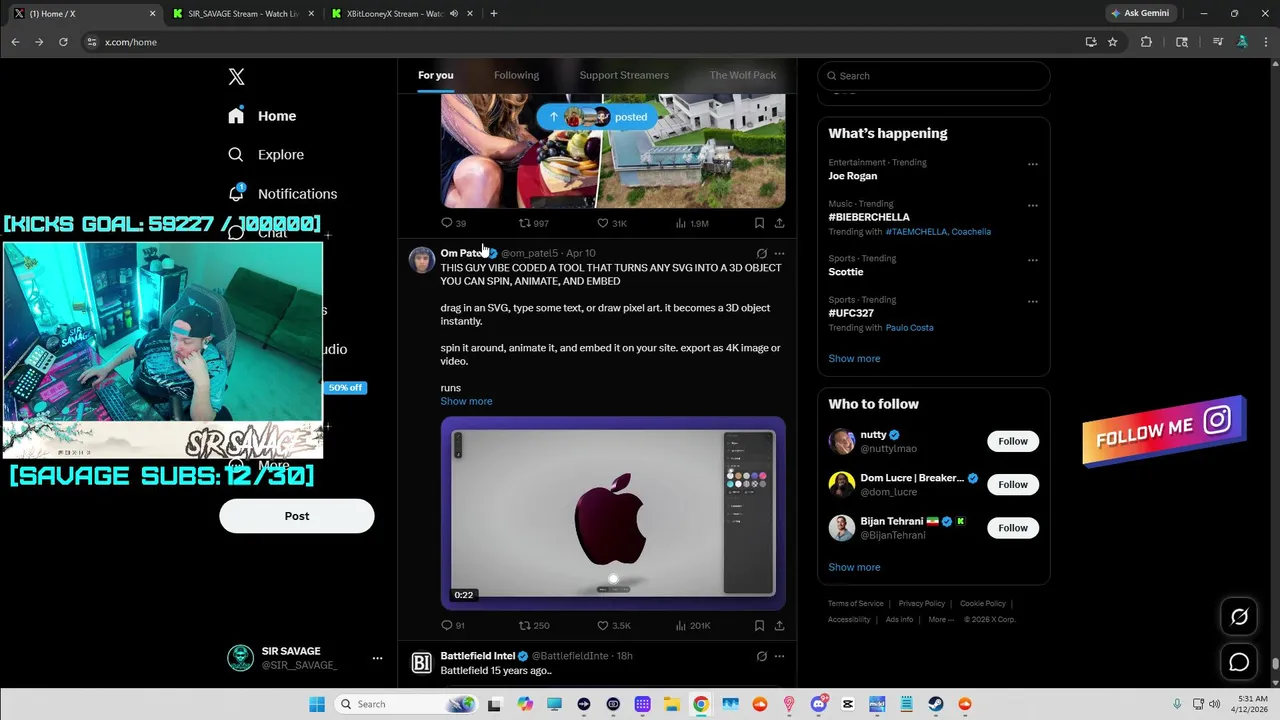This screenshot has height=720, width=1280.
Task: Open options for the Joe Rogan trend
Action: pos(1032,164)
